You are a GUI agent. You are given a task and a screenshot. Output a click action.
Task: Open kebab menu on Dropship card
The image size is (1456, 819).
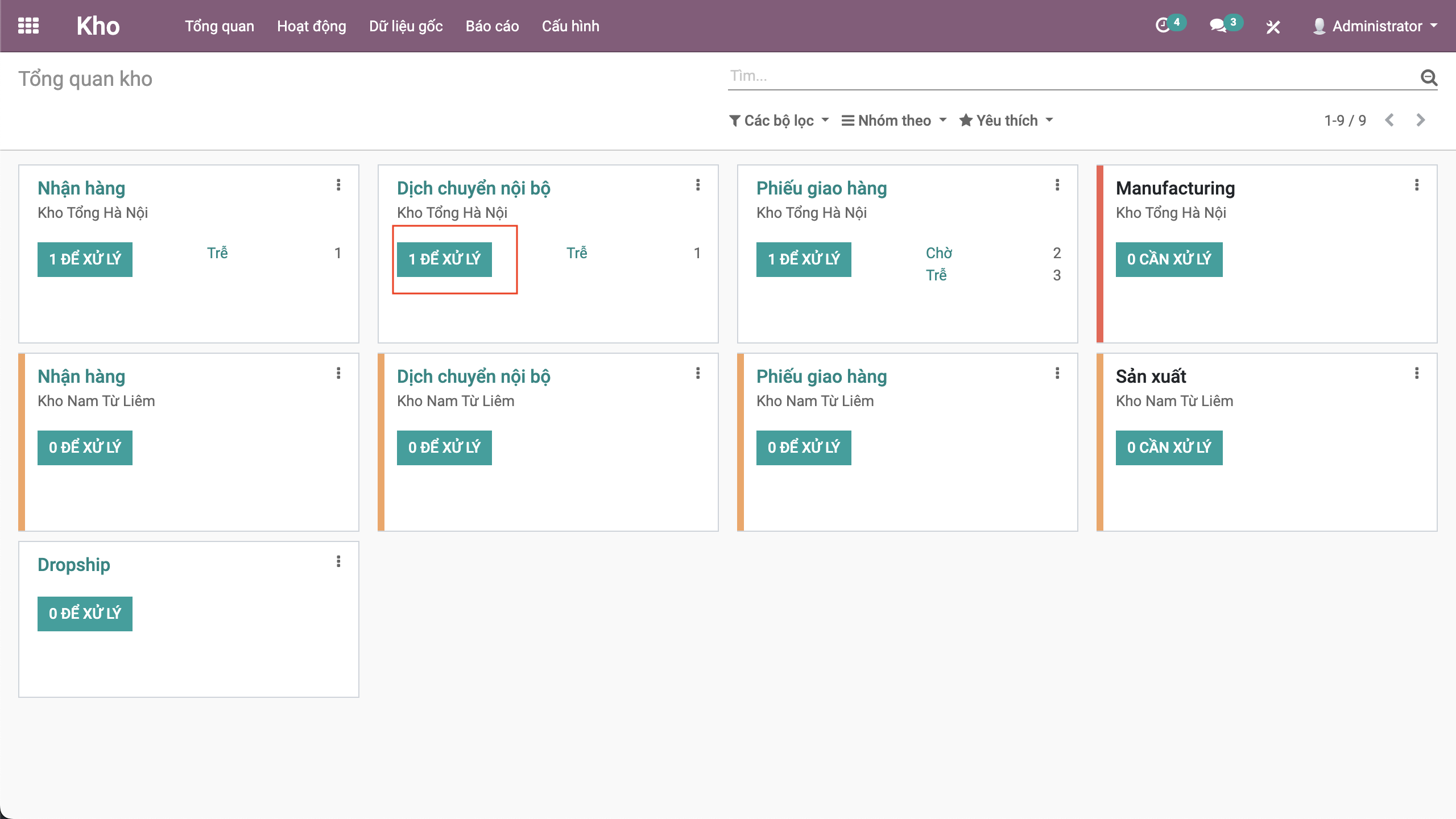tap(338, 561)
